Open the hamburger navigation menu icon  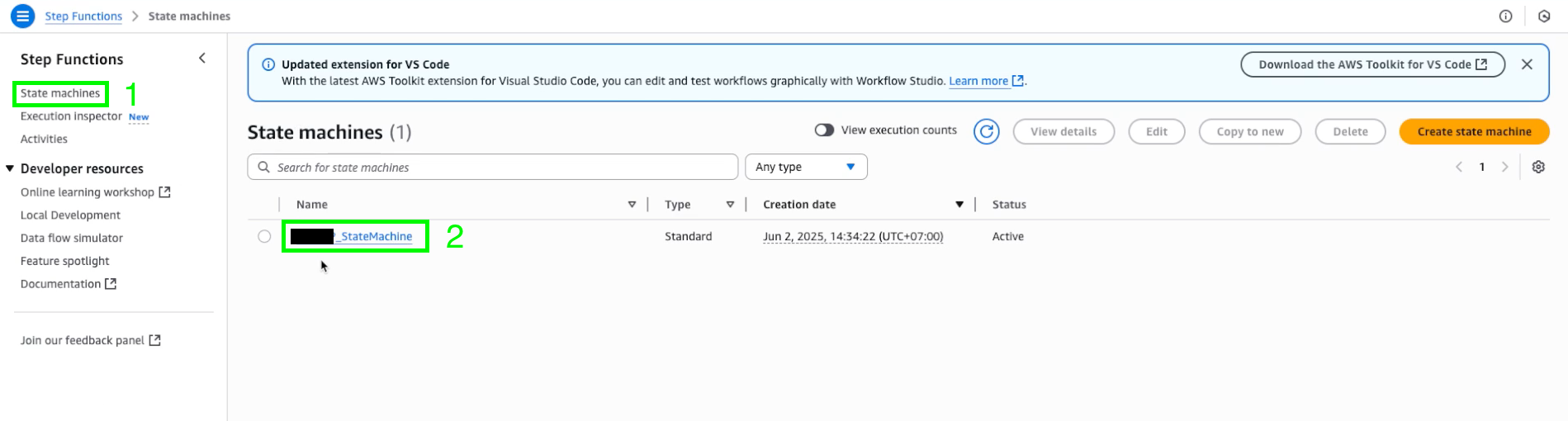click(x=22, y=16)
